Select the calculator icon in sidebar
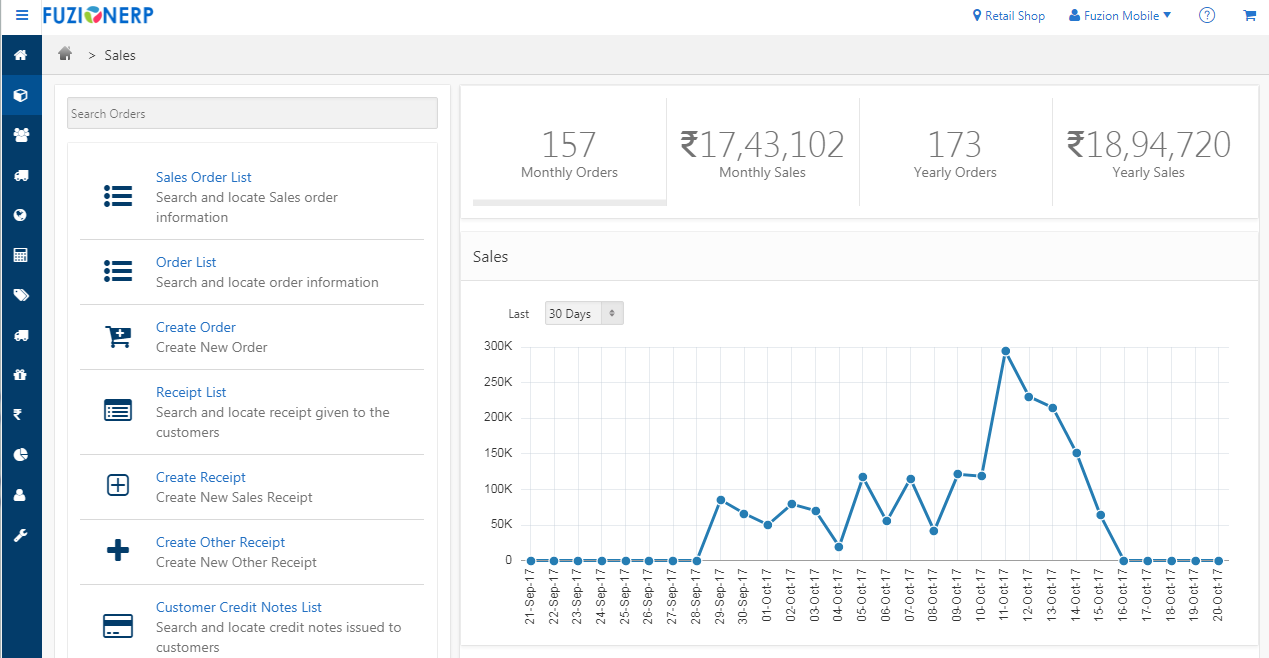The image size is (1269, 658). (x=21, y=255)
